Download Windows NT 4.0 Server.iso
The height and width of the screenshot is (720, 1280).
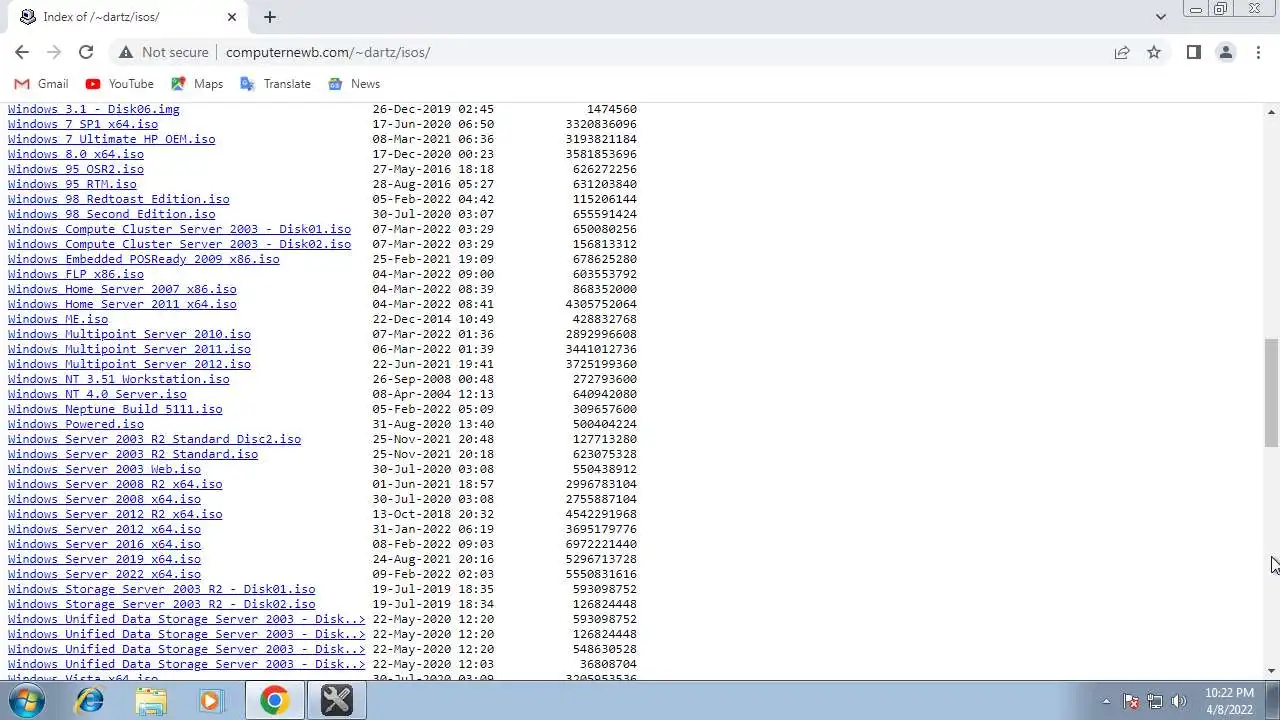click(97, 394)
